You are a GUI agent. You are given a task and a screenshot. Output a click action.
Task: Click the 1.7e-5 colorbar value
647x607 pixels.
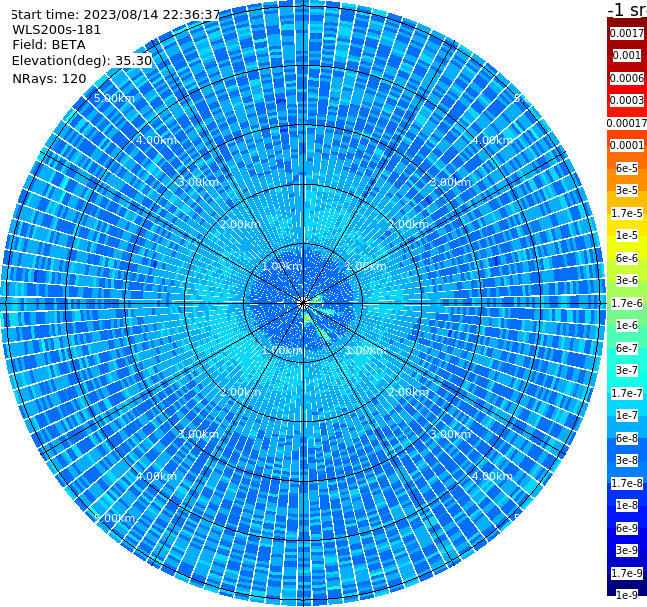click(627, 213)
